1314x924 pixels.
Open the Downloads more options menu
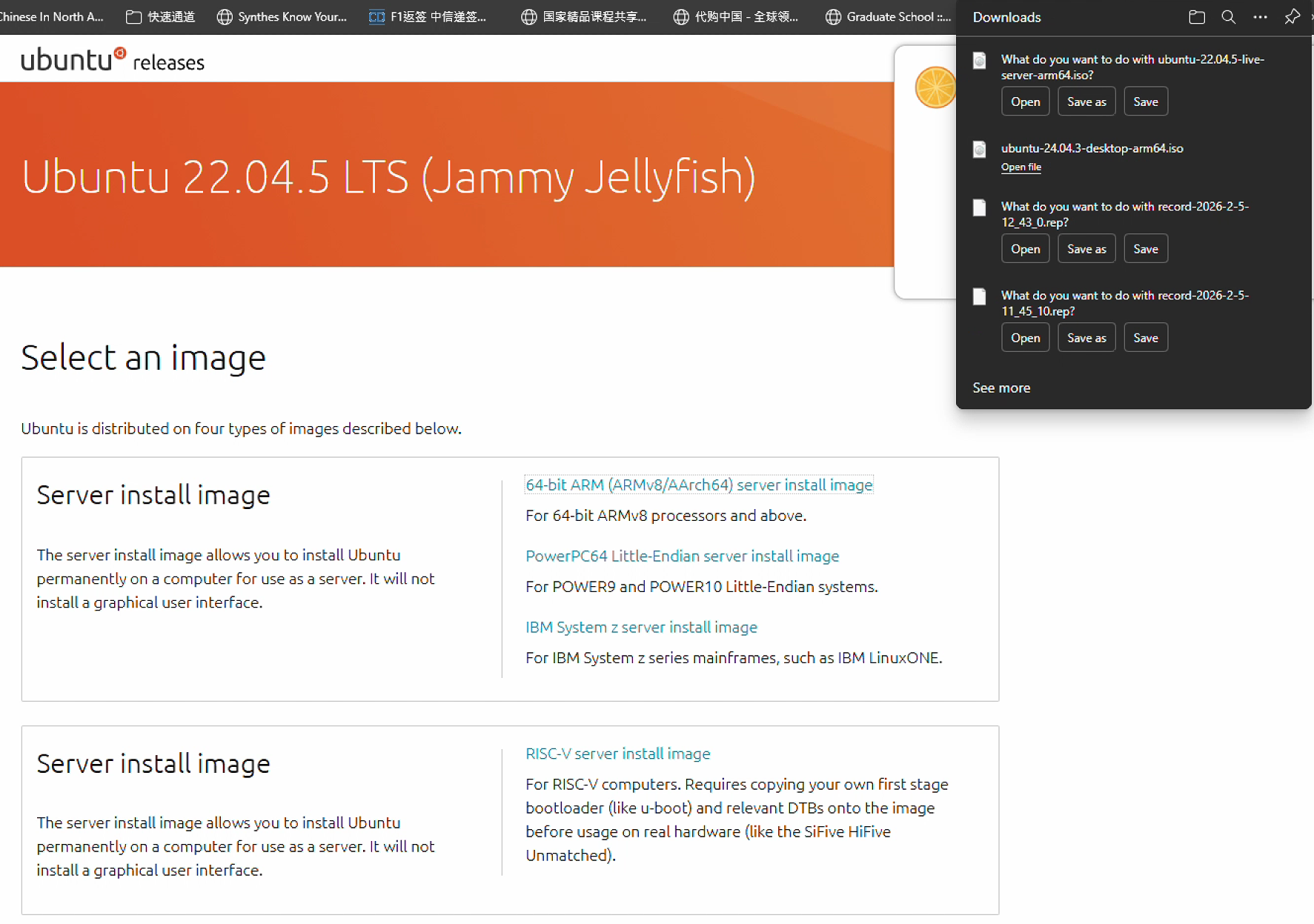[1260, 17]
